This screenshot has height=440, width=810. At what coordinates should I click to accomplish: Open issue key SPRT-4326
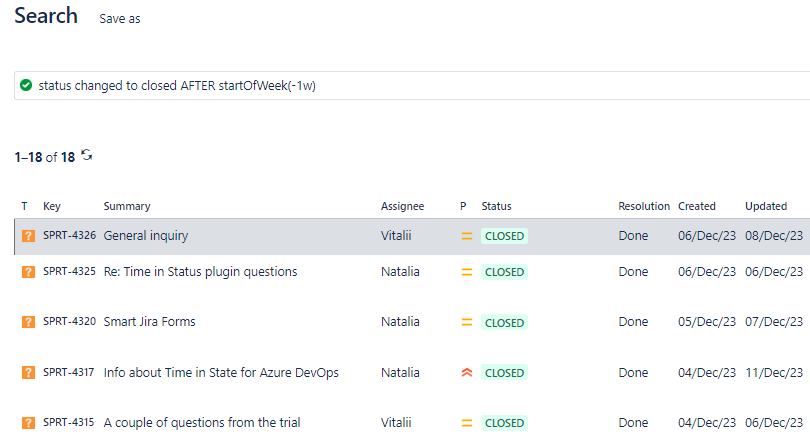(x=69, y=236)
